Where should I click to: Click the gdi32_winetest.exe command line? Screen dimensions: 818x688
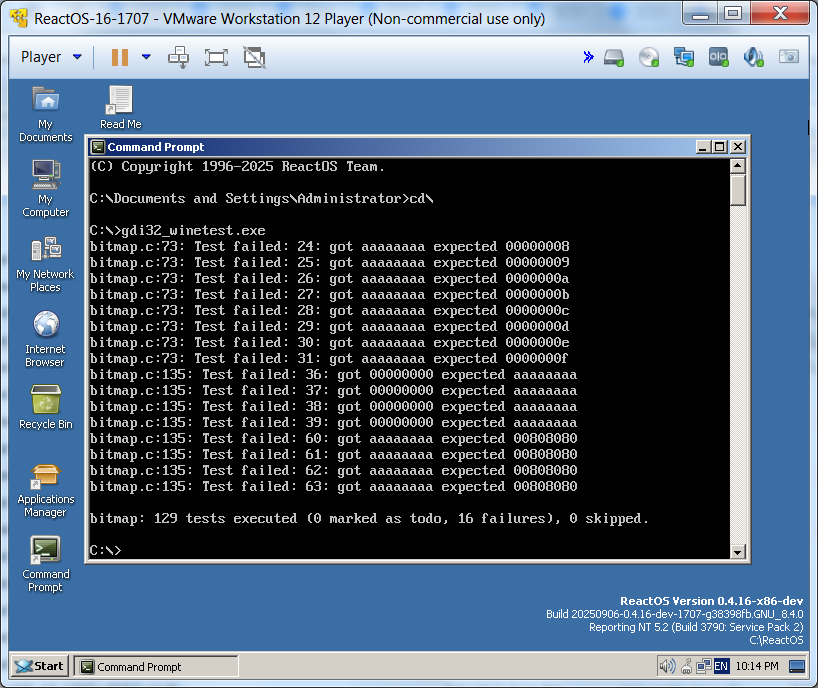177,230
